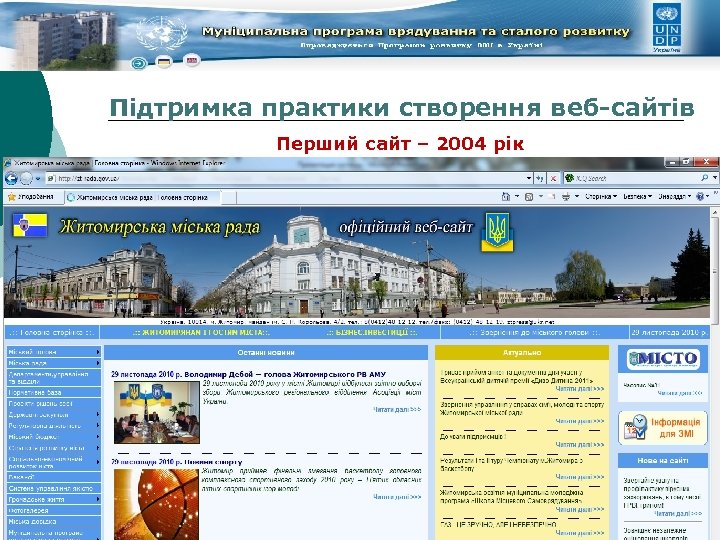The image size is (720, 540).
Task: Click the RSS feeds icon in command bar
Action: 529,197
